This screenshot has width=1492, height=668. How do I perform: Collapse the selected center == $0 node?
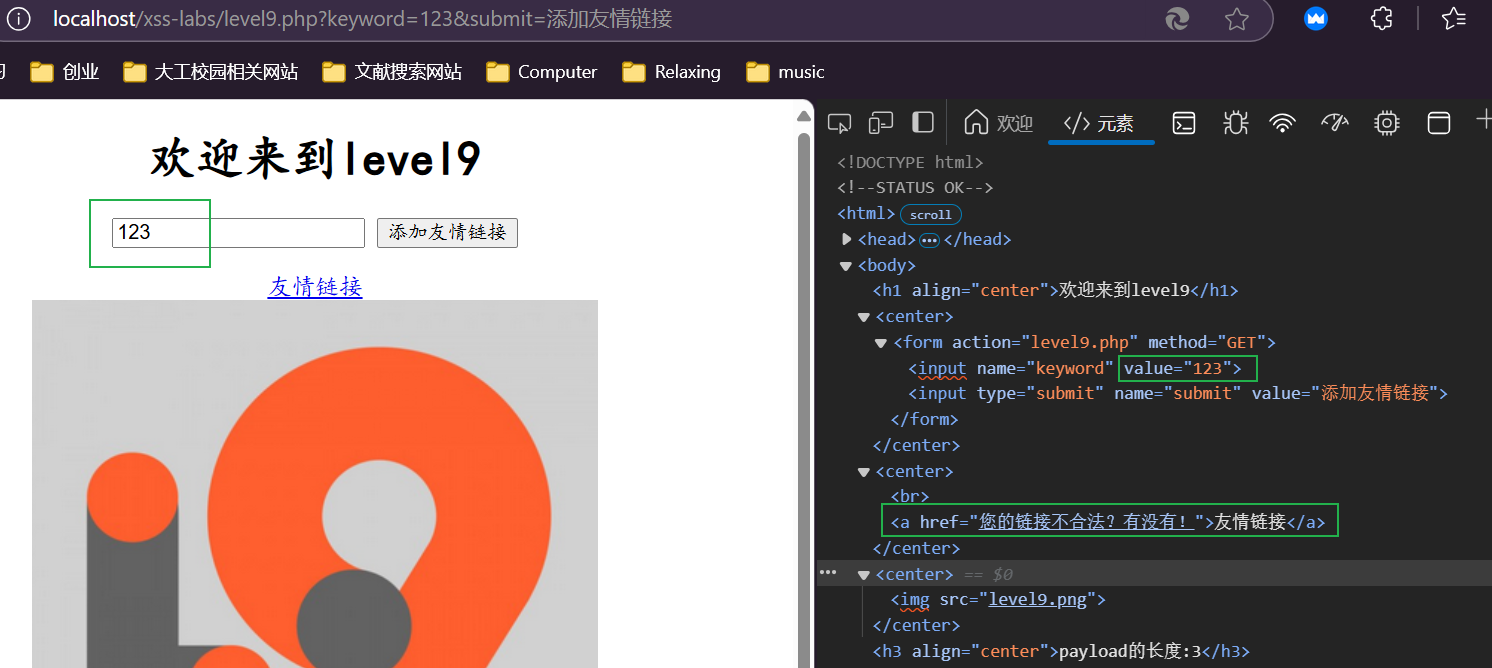coord(864,575)
